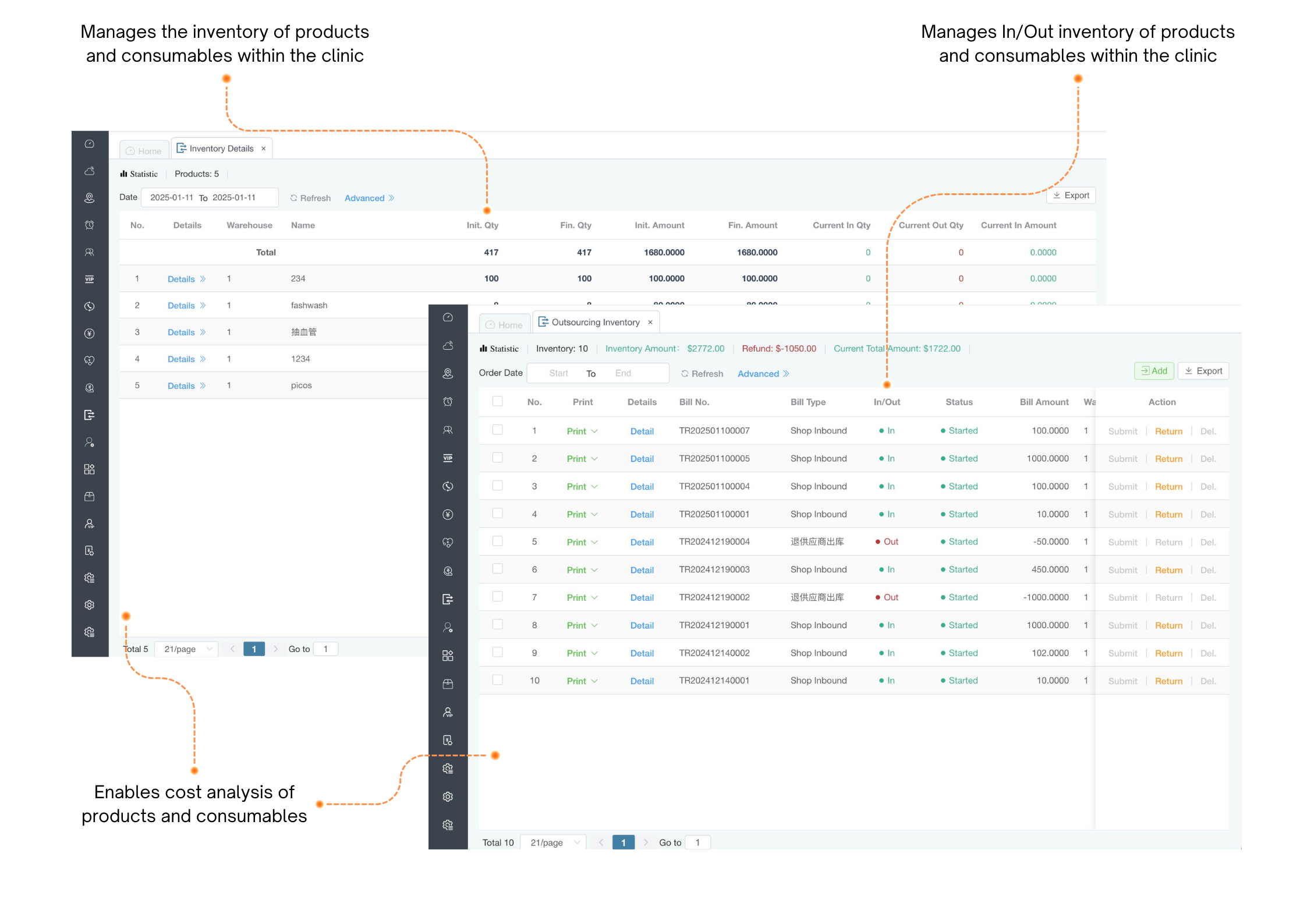The width and height of the screenshot is (1307, 924).
Task: Click Export download icon above Current In Amount
Action: [1057, 196]
